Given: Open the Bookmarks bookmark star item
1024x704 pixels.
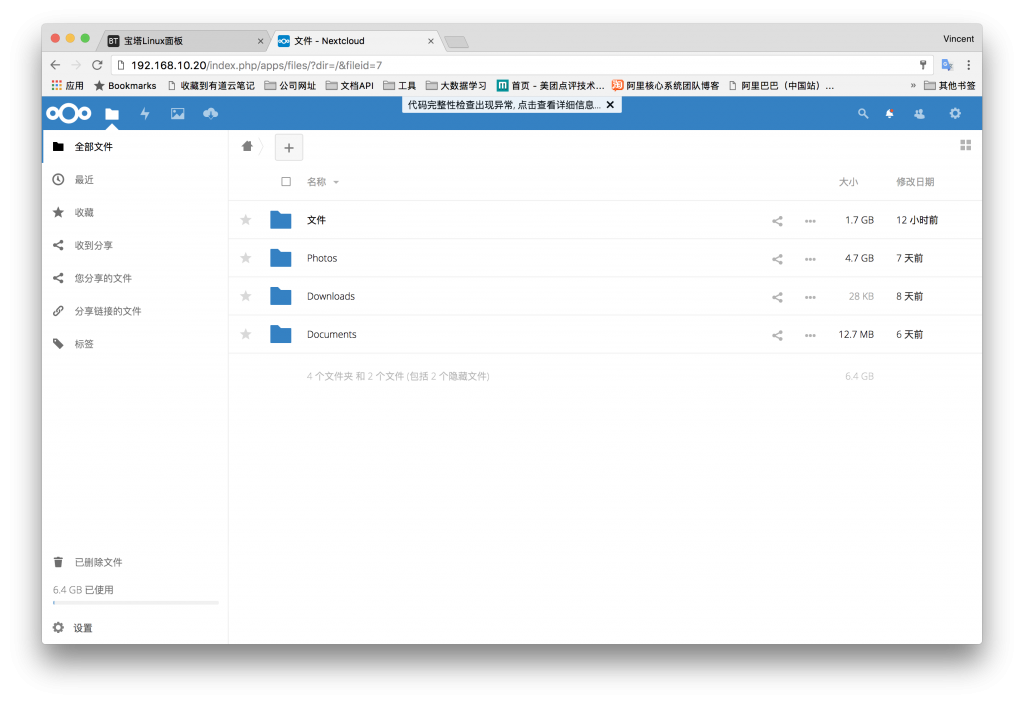Looking at the screenshot, I should click(125, 86).
